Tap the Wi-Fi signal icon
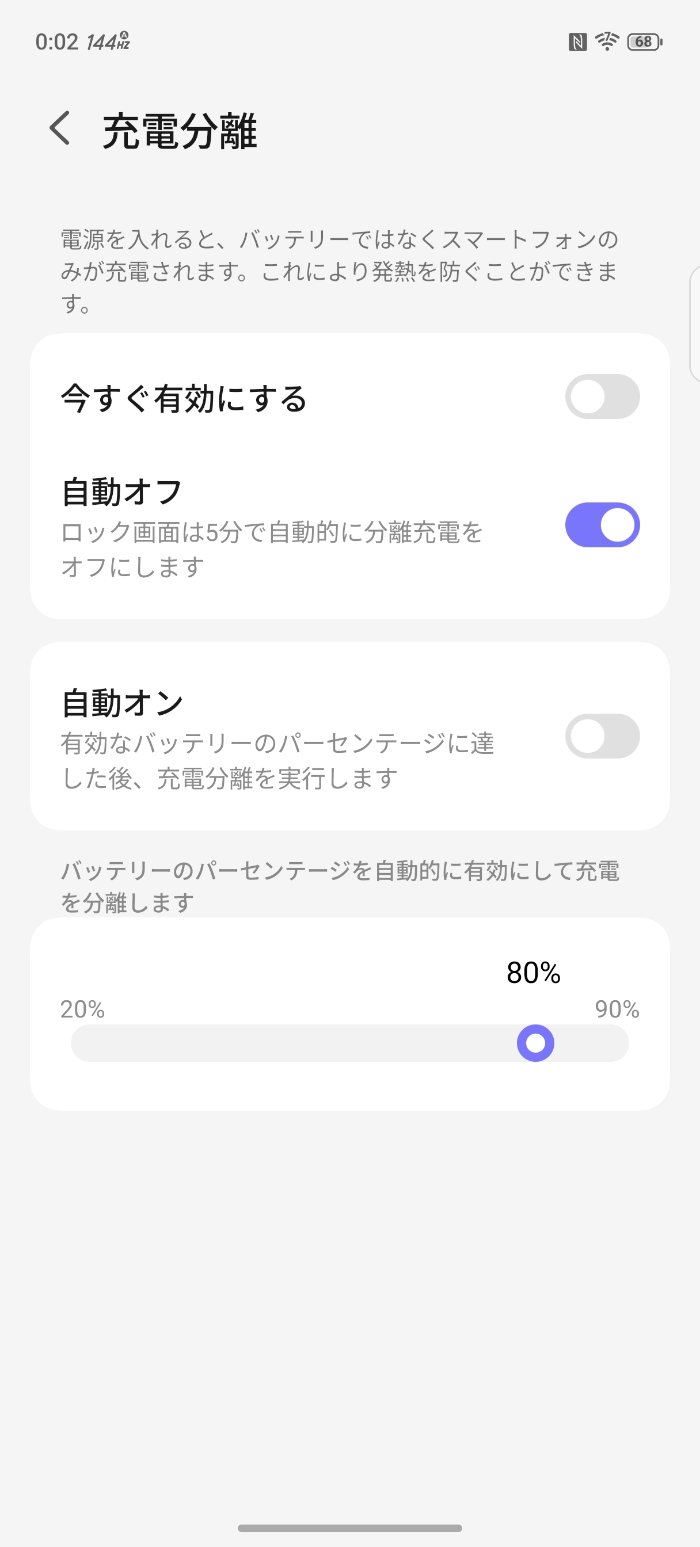This screenshot has width=700, height=1547. [606, 41]
